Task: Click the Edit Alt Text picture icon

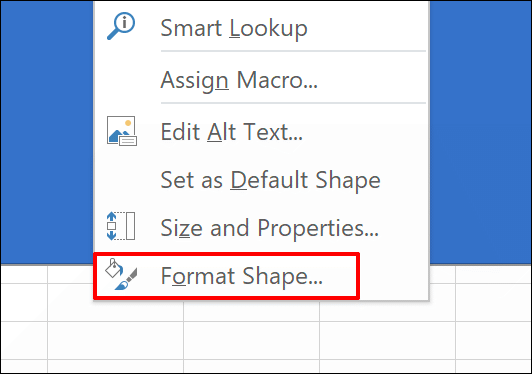Action: [122, 131]
